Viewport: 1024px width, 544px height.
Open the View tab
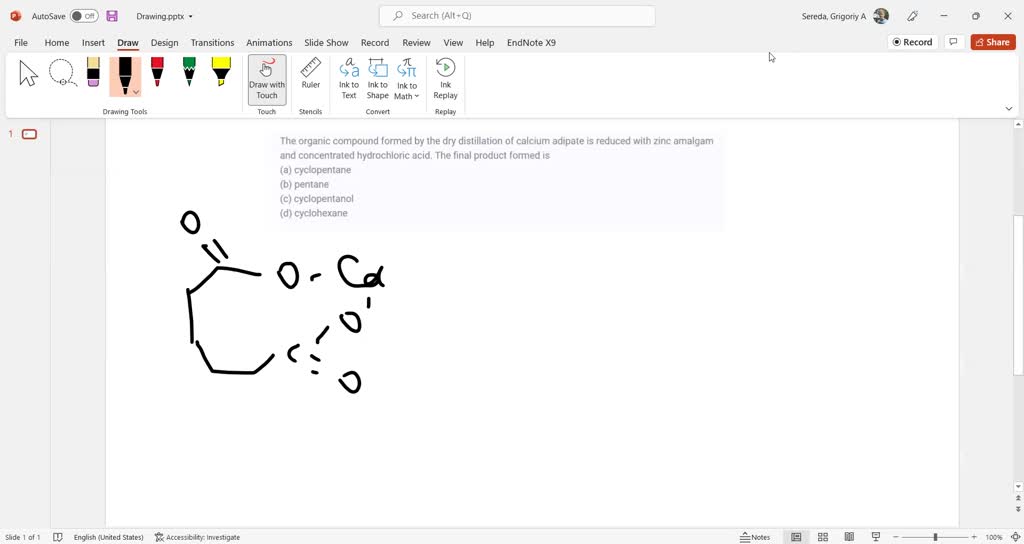coord(453,42)
